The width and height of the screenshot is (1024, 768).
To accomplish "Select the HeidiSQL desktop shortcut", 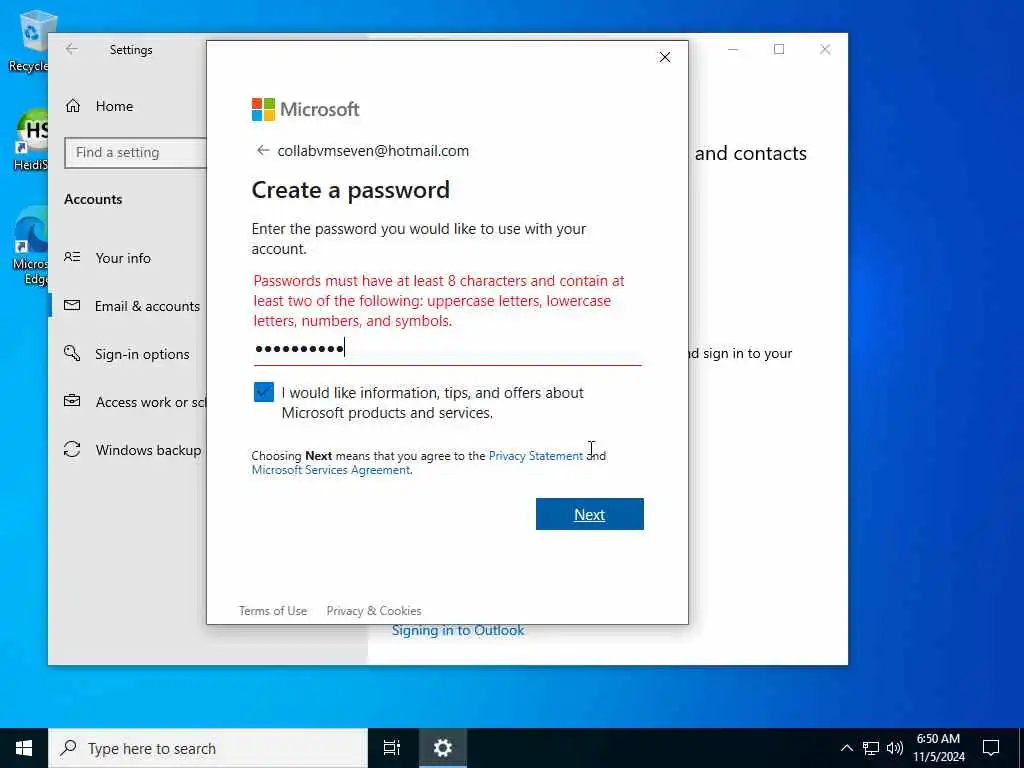I will point(31,140).
